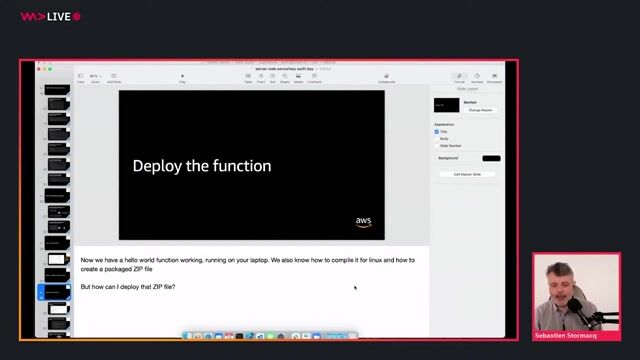Switch to the Document inspector
Image resolution: width=640 pixels, height=360 pixels.
pyautogui.click(x=494, y=78)
